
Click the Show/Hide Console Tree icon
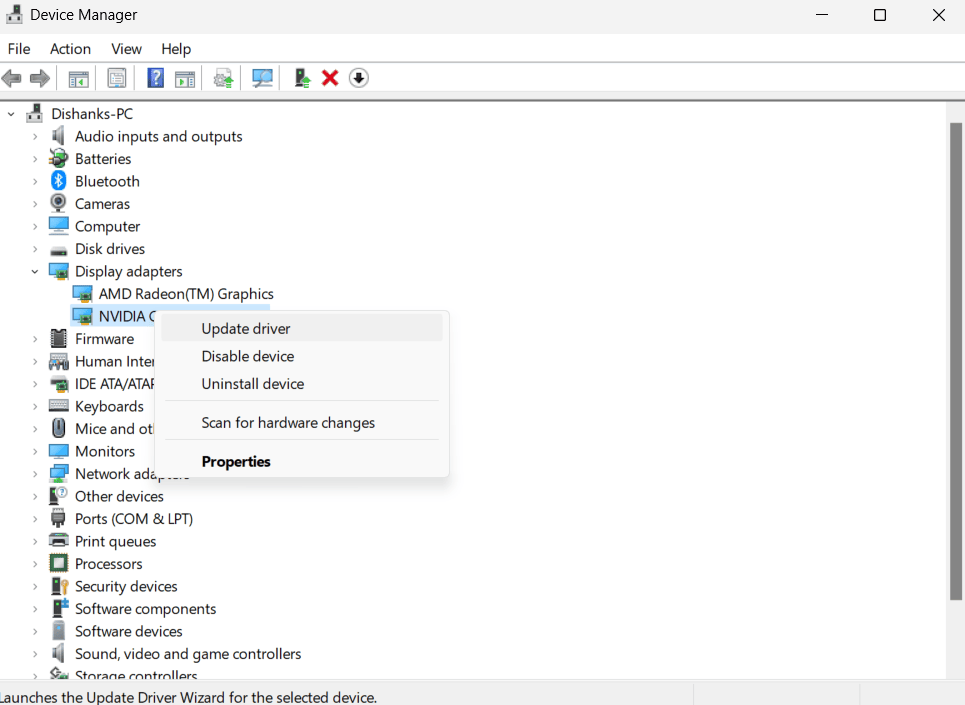tap(78, 77)
